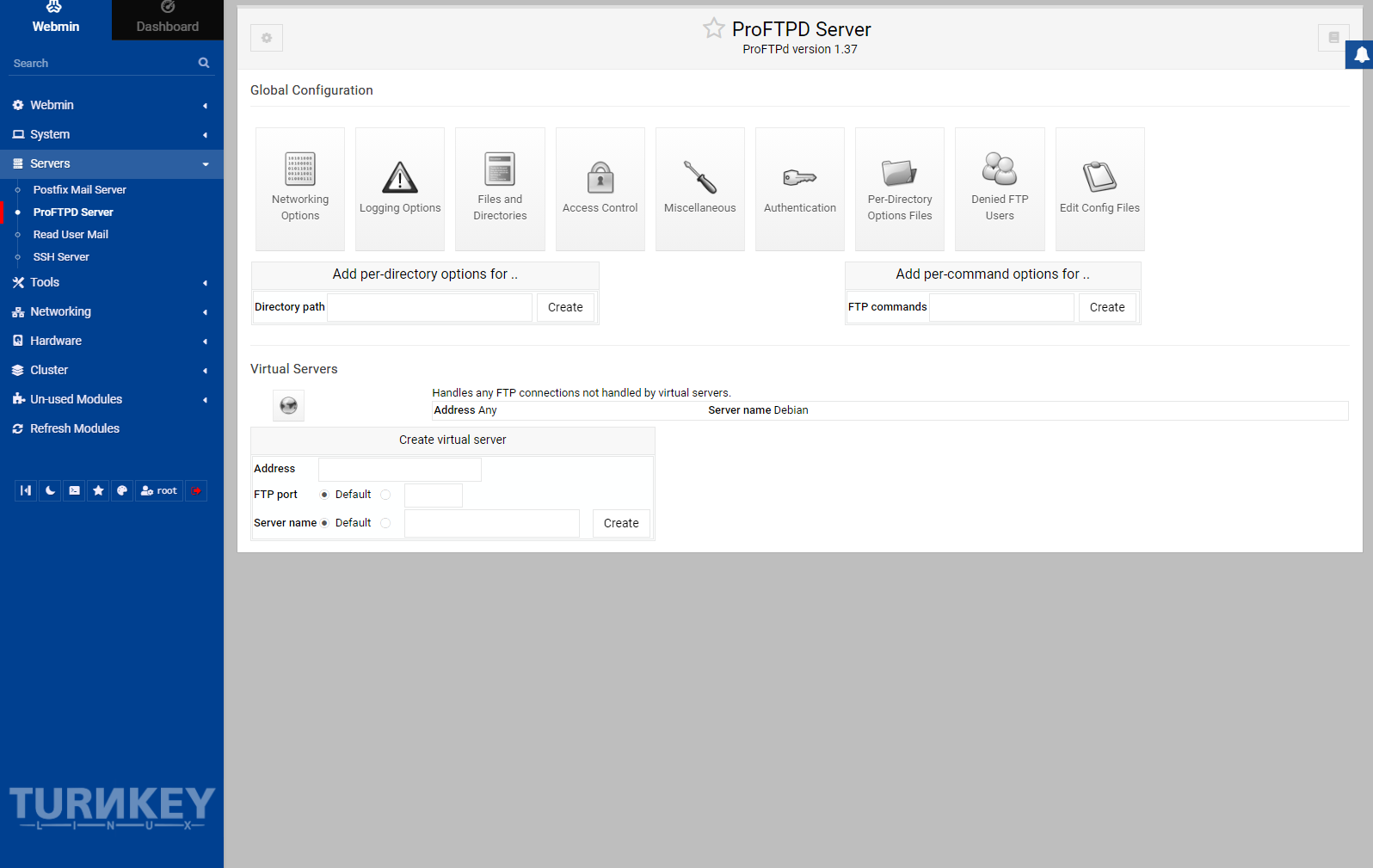The height and width of the screenshot is (868, 1373).
Task: Open Logging Options warning icon
Action: (x=400, y=178)
